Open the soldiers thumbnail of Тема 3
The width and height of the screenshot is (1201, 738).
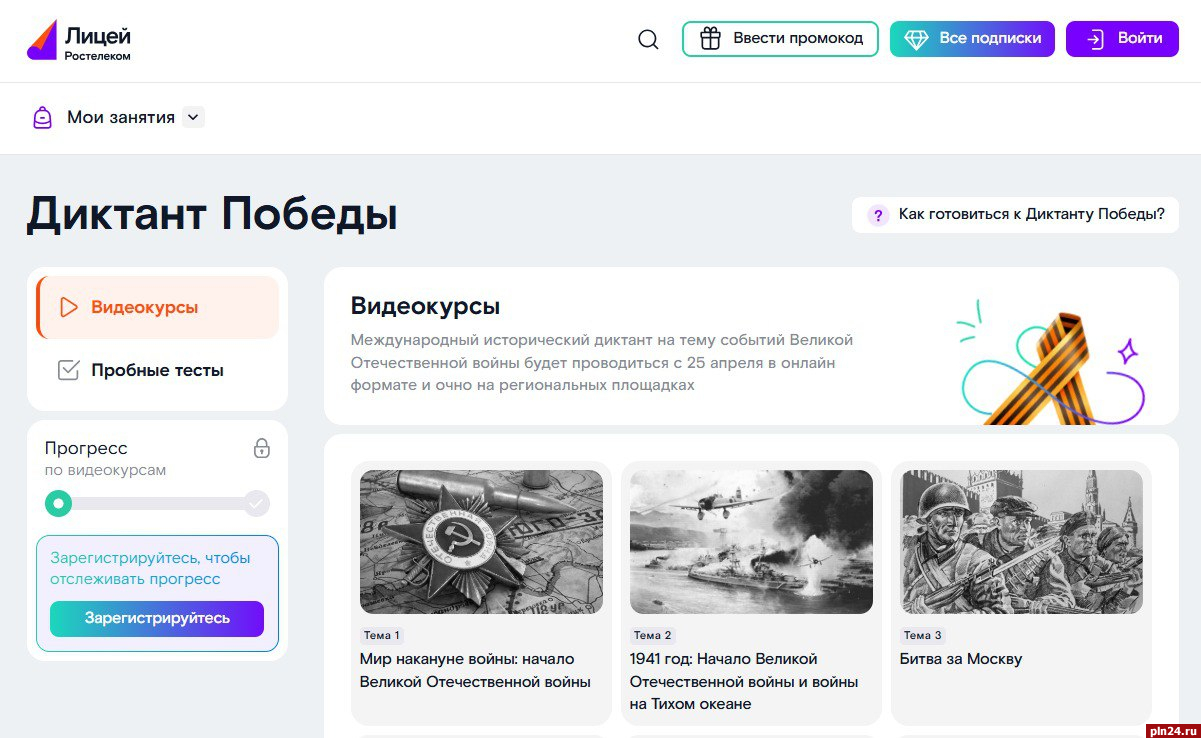click(x=1021, y=542)
